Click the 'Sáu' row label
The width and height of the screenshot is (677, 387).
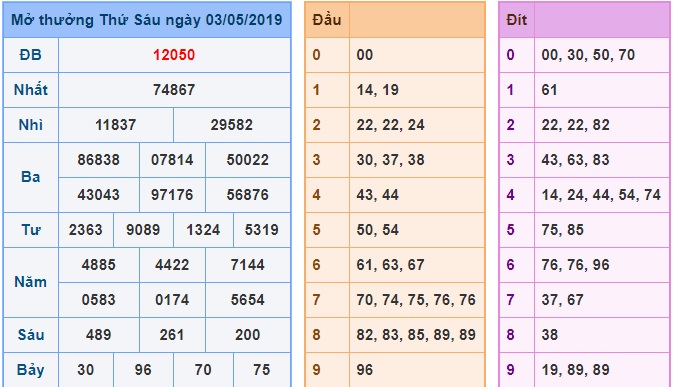tap(31, 335)
